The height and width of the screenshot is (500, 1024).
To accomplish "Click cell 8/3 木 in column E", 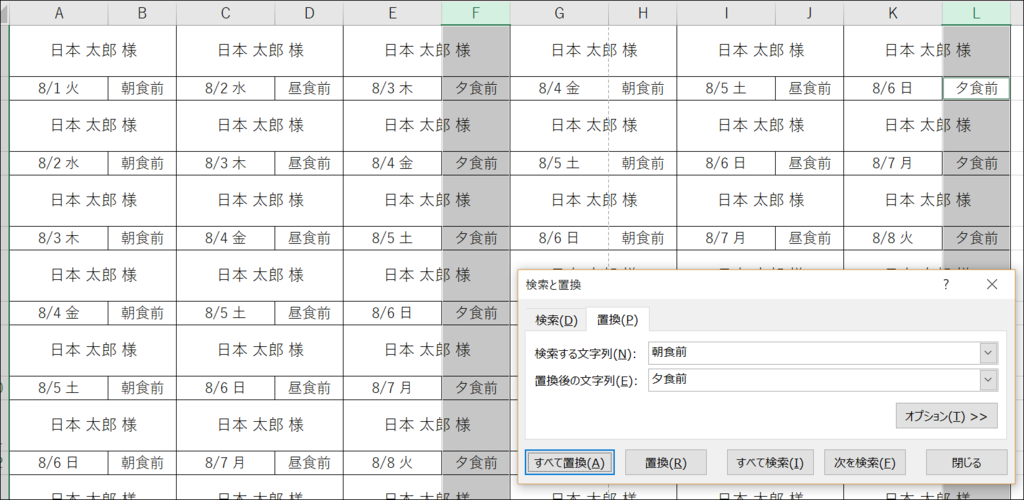I will pyautogui.click(x=392, y=88).
